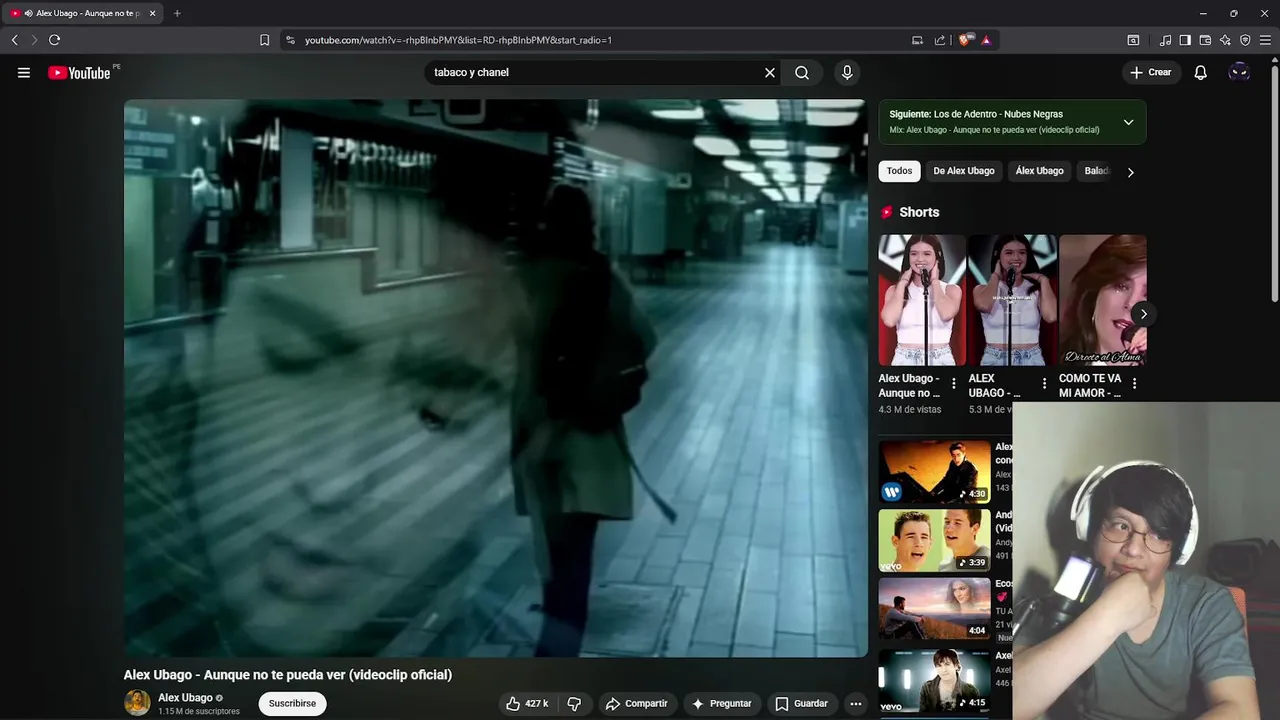1280x720 pixels.
Task: Click the Preguntar button
Action: tap(722, 704)
